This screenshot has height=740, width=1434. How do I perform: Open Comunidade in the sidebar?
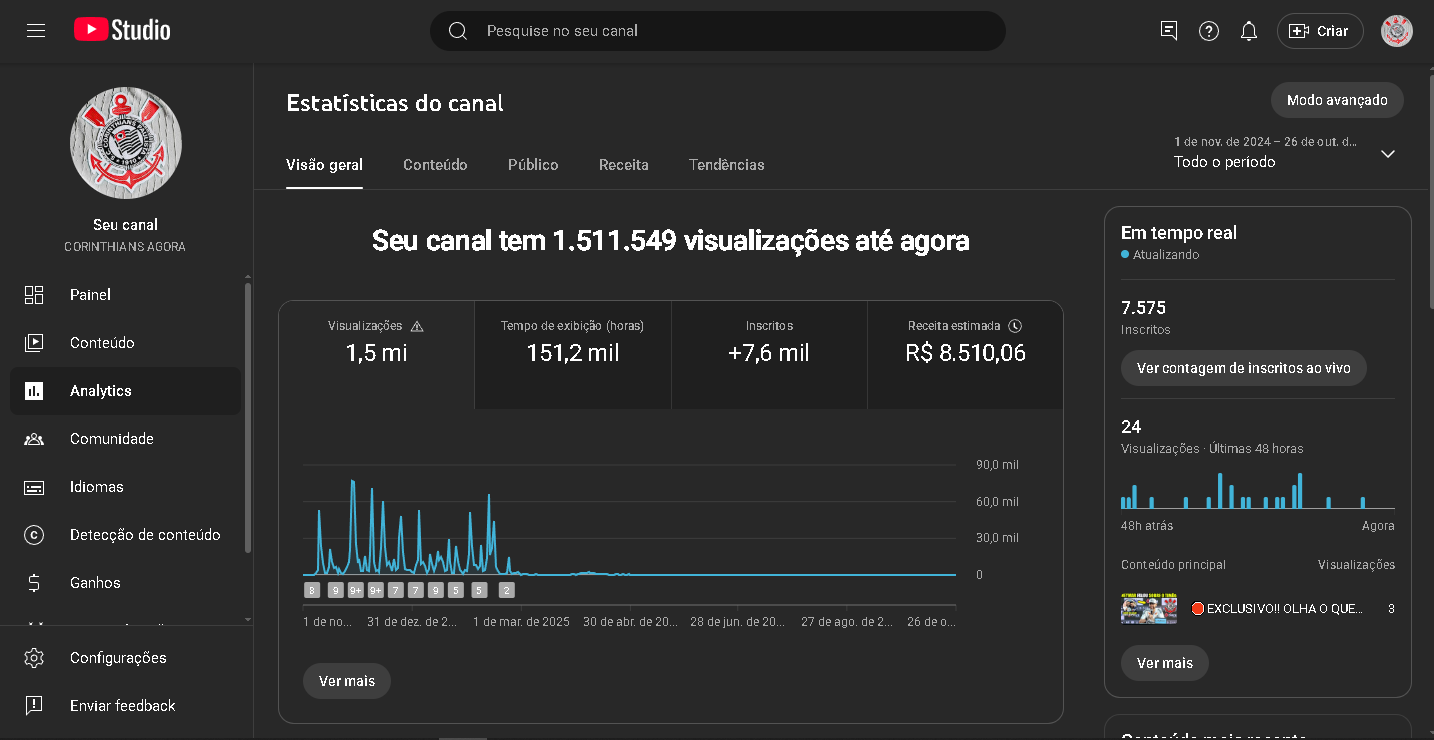[125, 439]
